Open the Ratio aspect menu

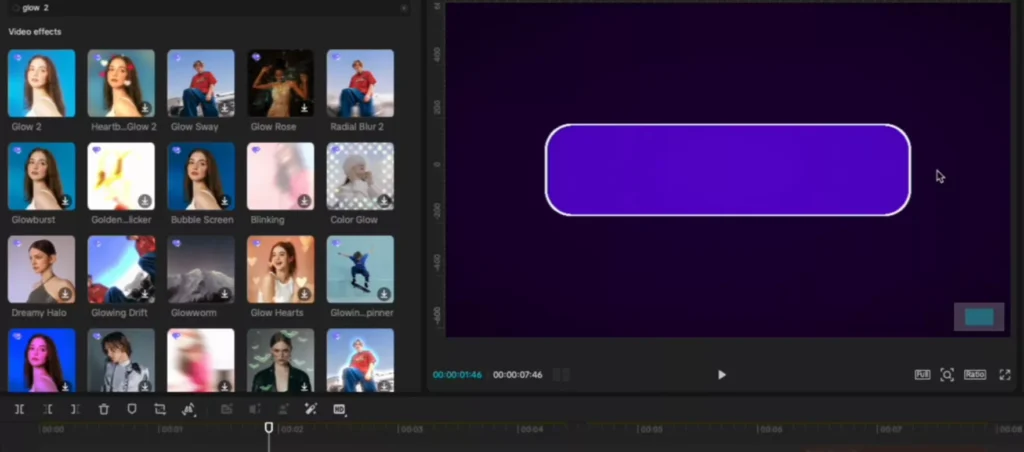pyautogui.click(x=975, y=375)
